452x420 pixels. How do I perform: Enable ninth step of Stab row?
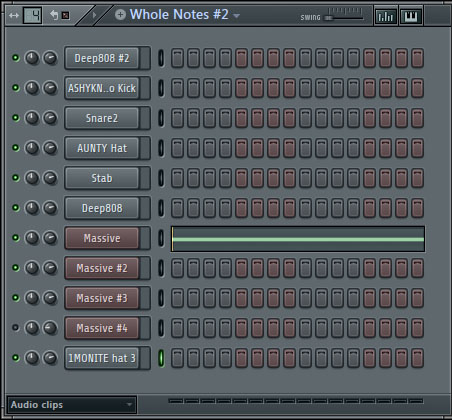click(x=305, y=178)
